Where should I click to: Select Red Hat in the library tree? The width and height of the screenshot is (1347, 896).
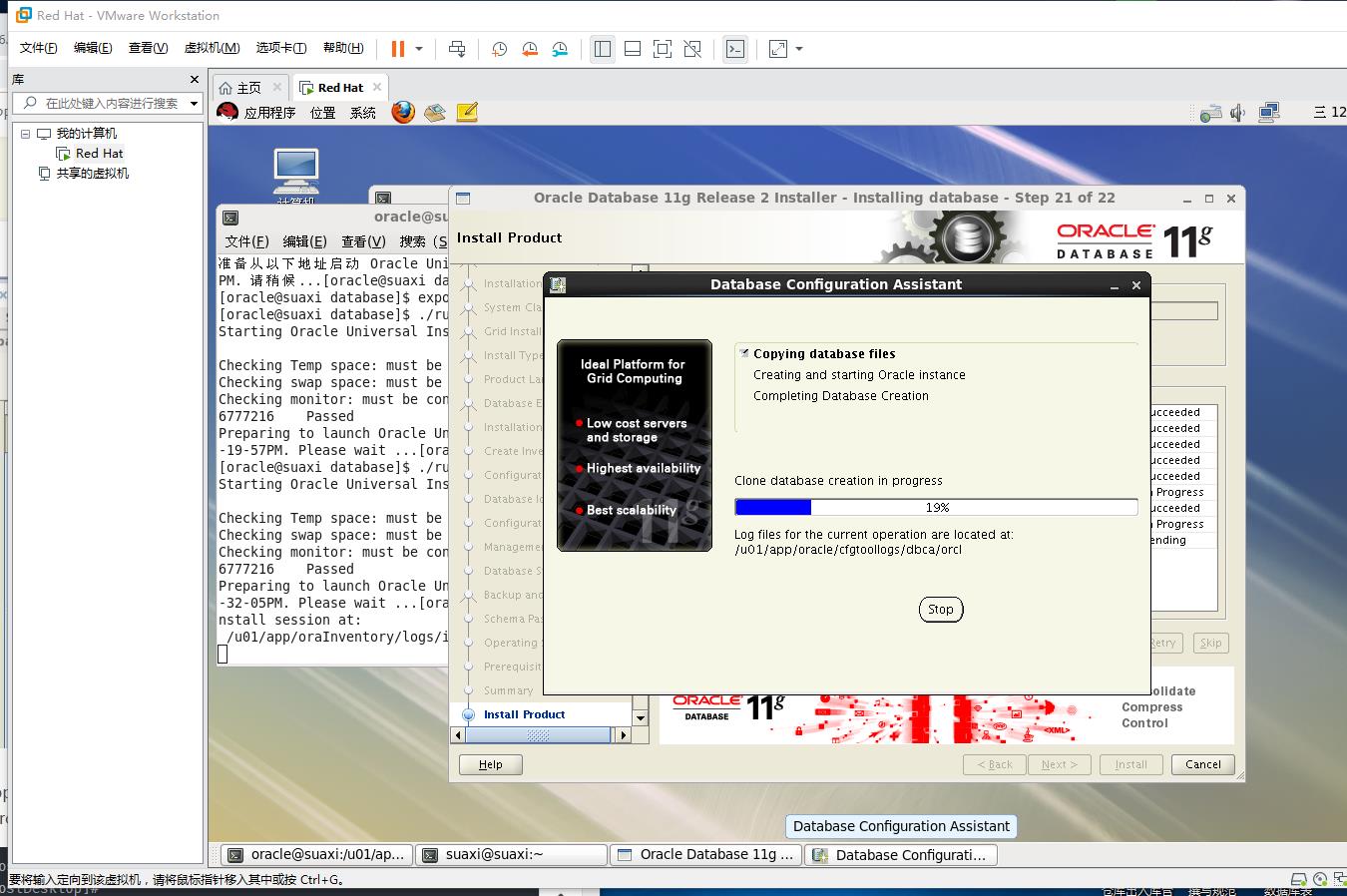[99, 154]
